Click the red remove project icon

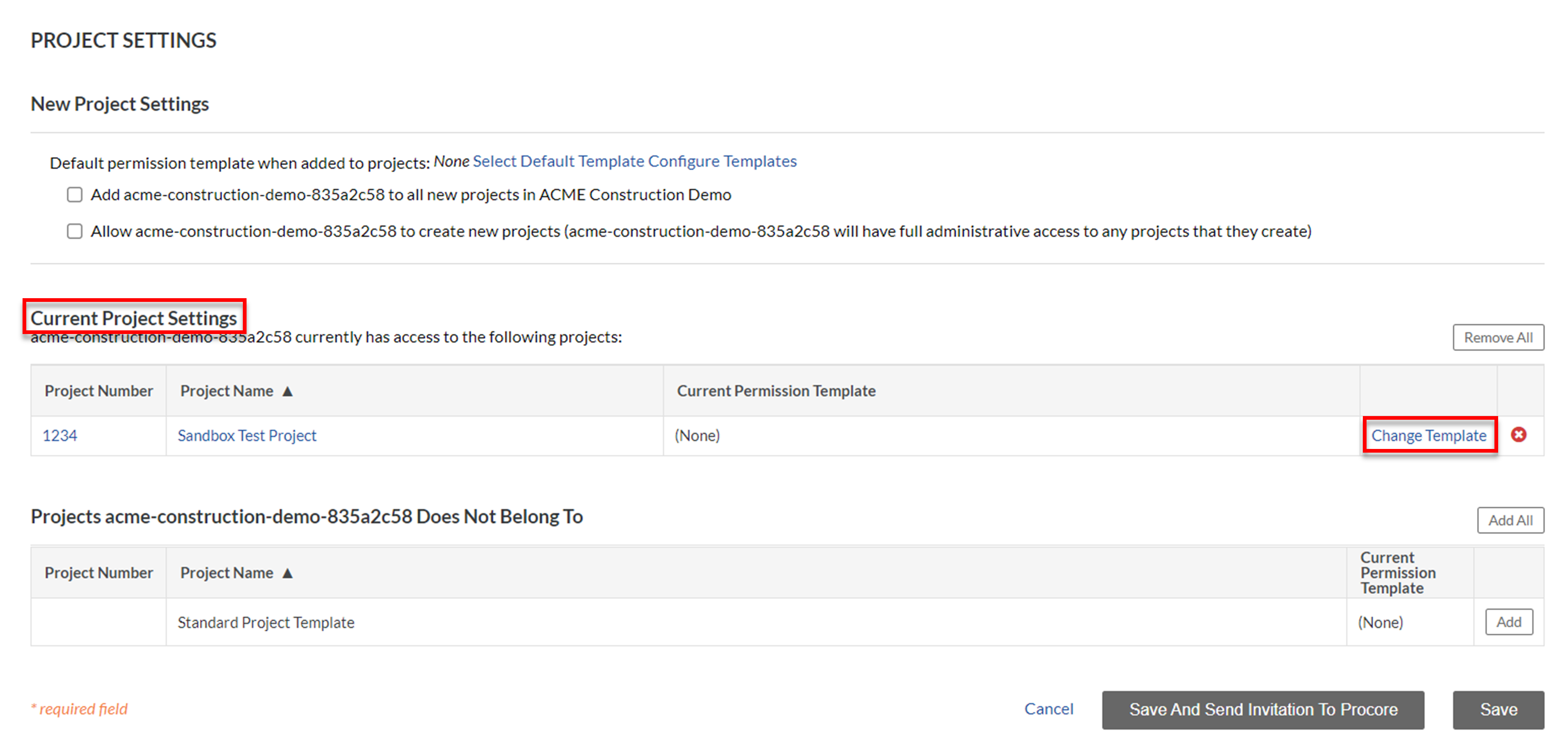click(x=1518, y=435)
